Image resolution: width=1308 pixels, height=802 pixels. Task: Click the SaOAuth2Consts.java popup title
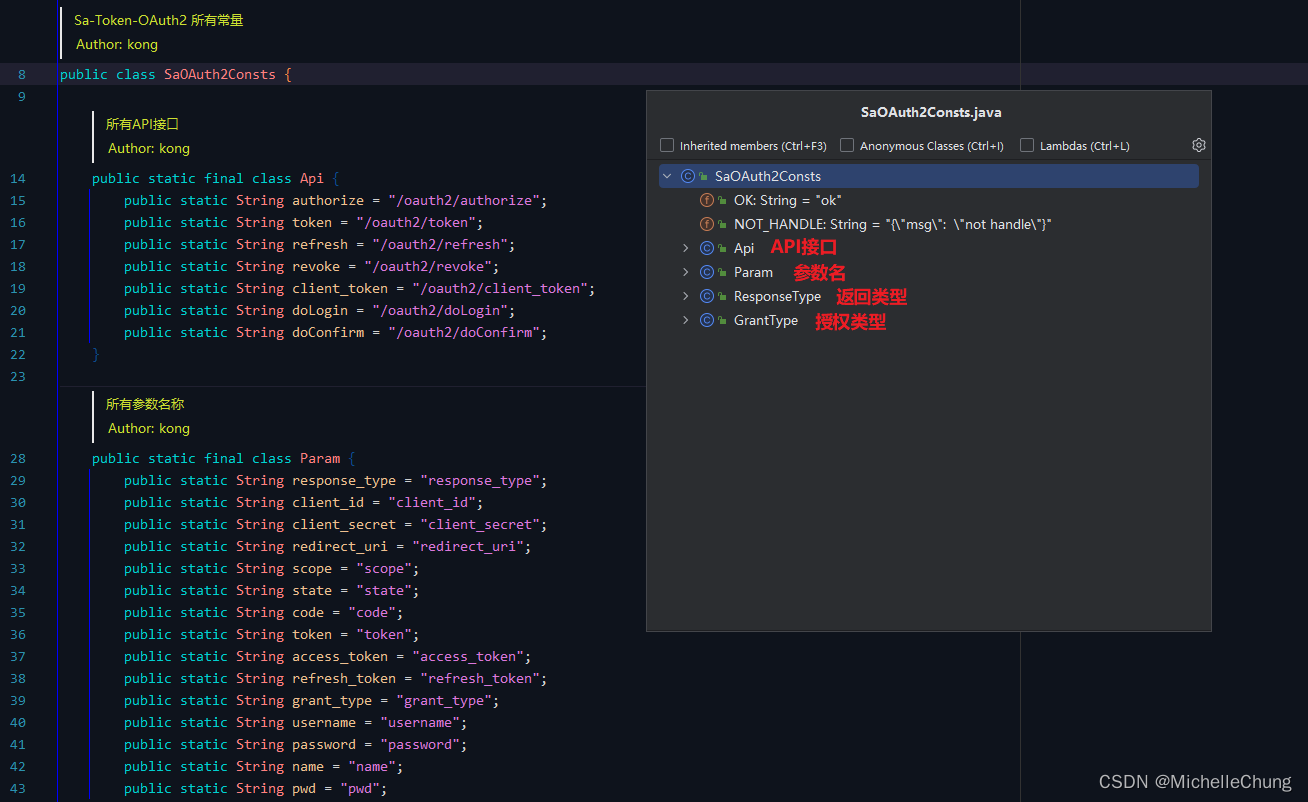pyautogui.click(x=931, y=112)
